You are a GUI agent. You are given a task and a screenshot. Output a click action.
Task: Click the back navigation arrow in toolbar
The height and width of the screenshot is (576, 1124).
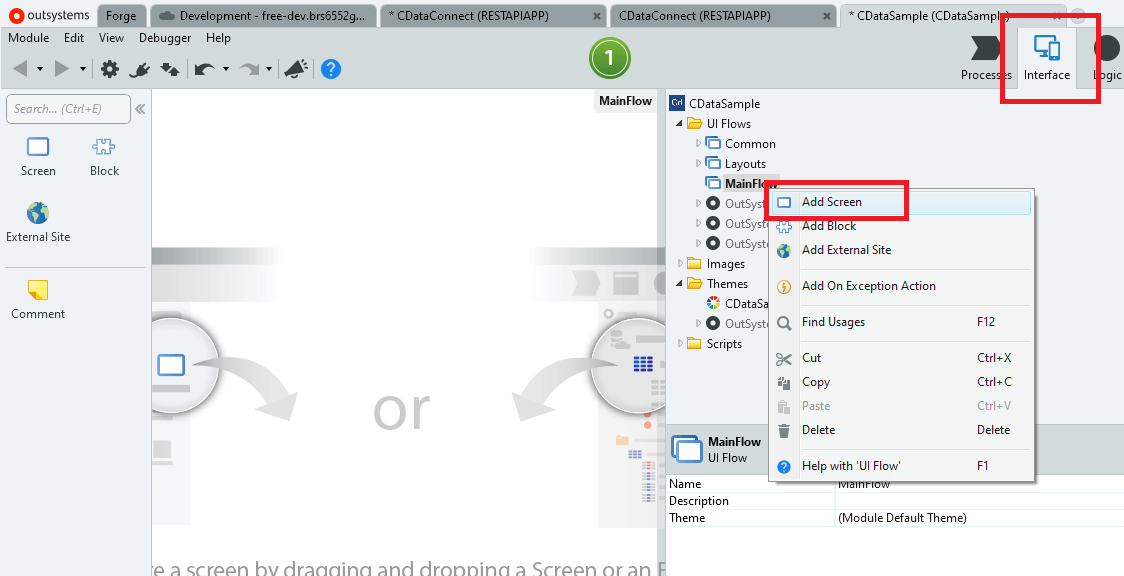pyautogui.click(x=20, y=69)
